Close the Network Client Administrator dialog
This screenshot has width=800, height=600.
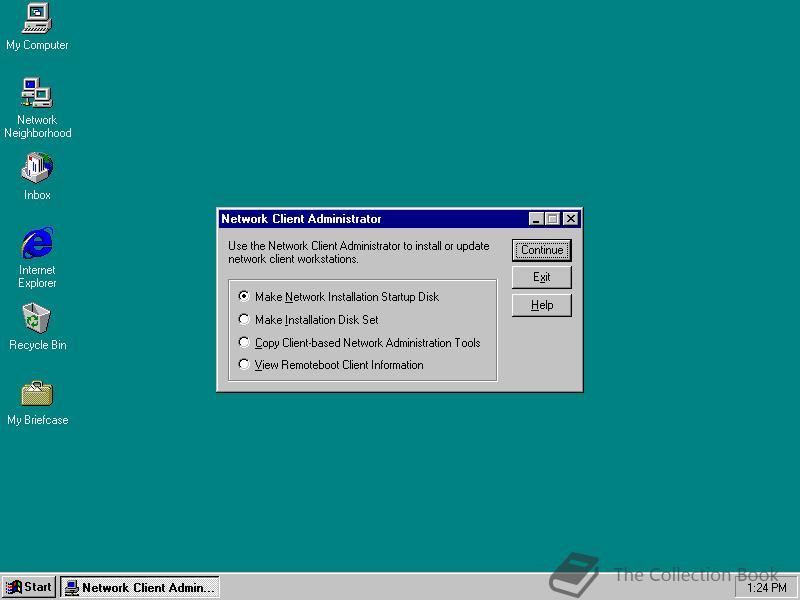tap(570, 219)
